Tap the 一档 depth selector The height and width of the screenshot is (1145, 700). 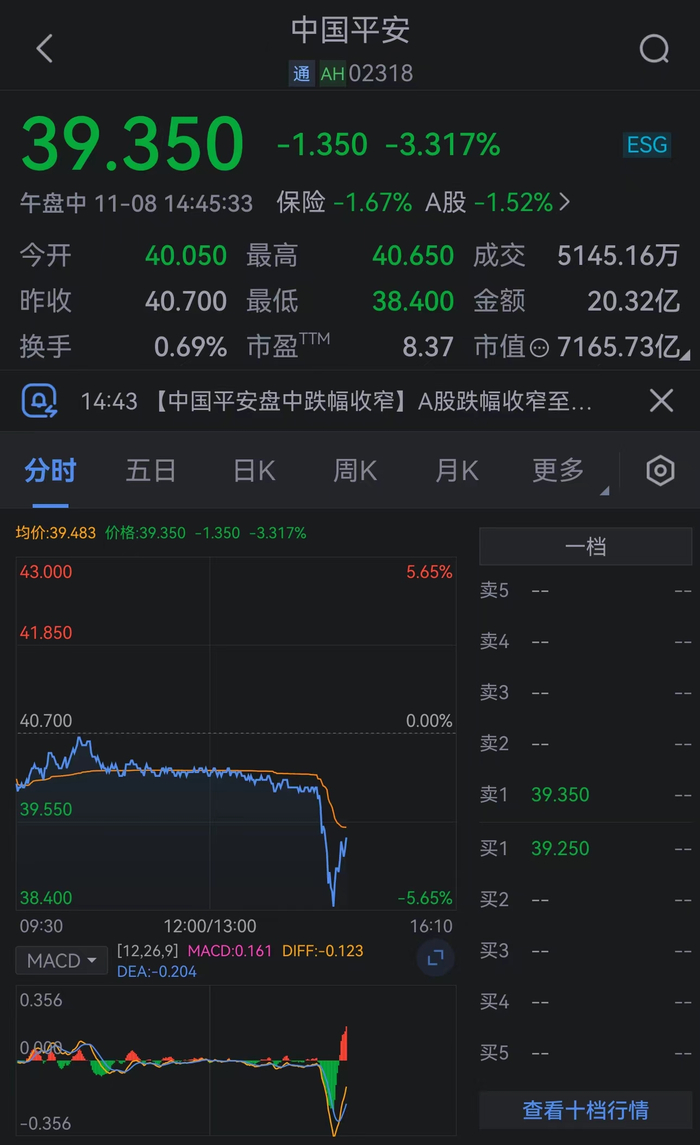point(585,546)
